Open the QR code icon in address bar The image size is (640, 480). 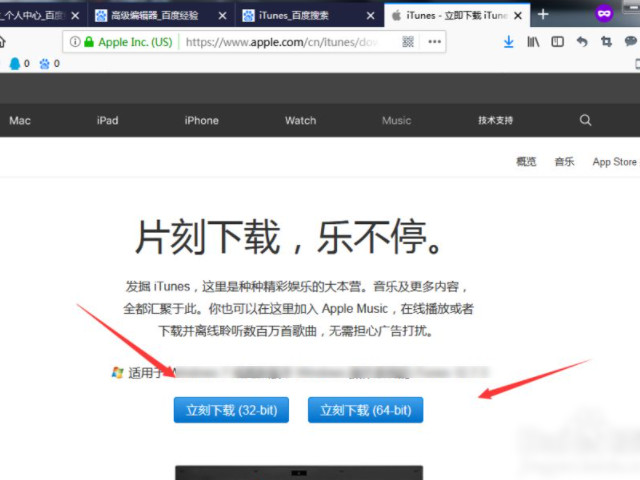(x=408, y=42)
